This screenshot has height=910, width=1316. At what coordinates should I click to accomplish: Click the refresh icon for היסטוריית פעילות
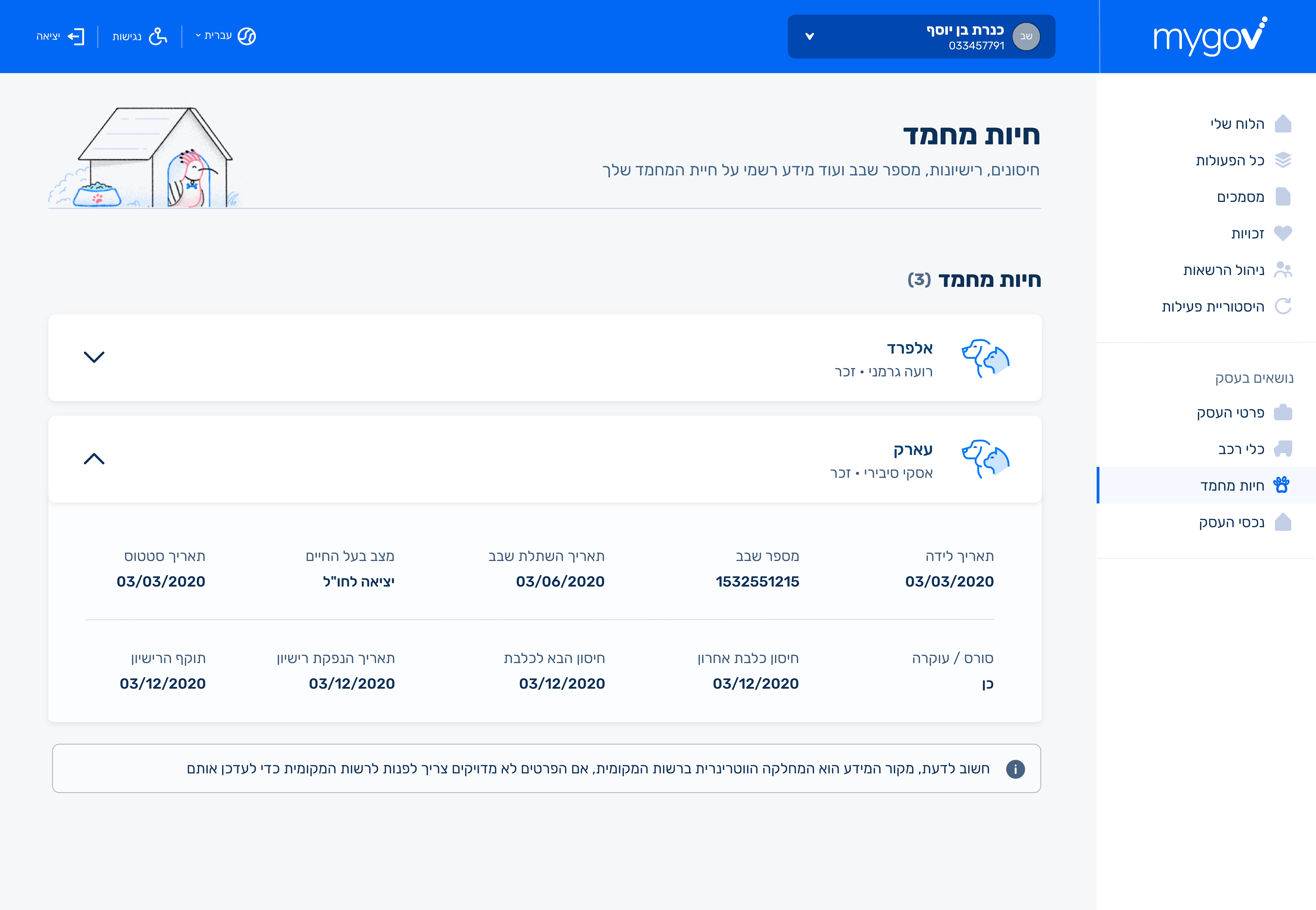[1282, 306]
